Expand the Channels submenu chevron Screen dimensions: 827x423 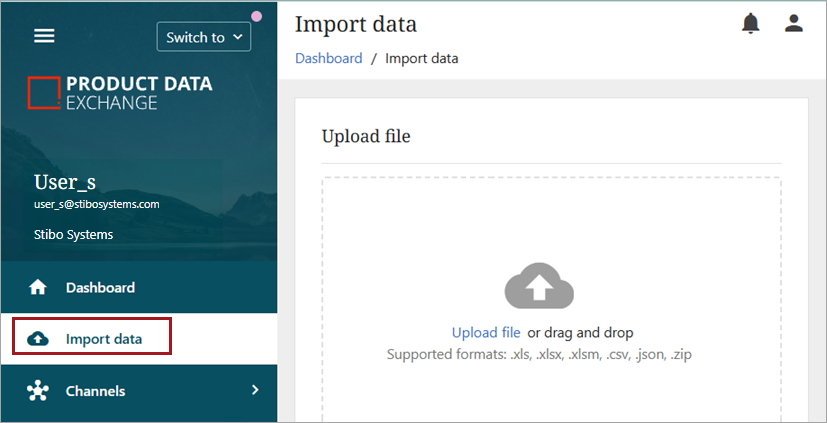coord(254,390)
